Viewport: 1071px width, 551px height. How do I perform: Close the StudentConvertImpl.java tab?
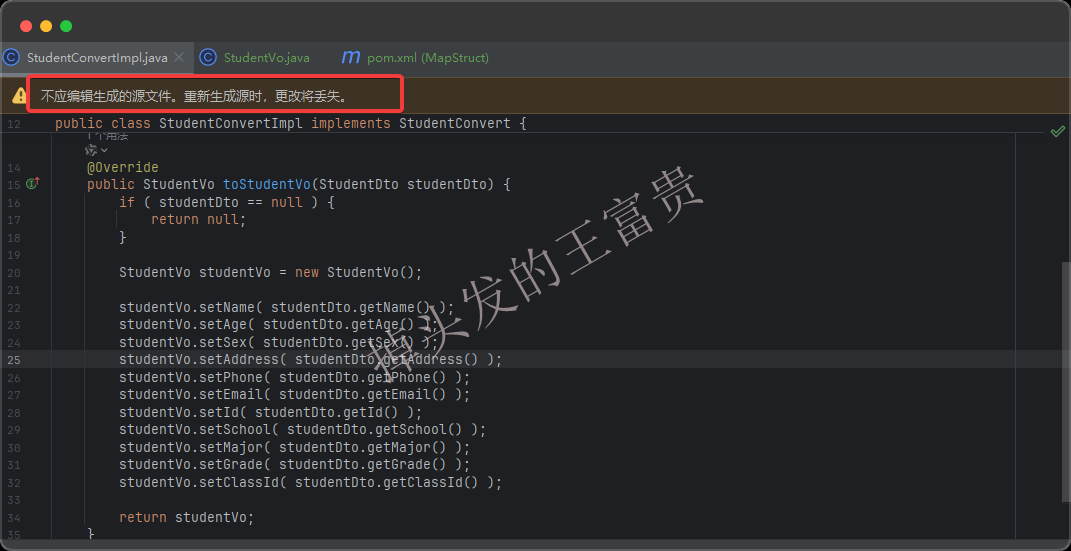click(x=179, y=58)
